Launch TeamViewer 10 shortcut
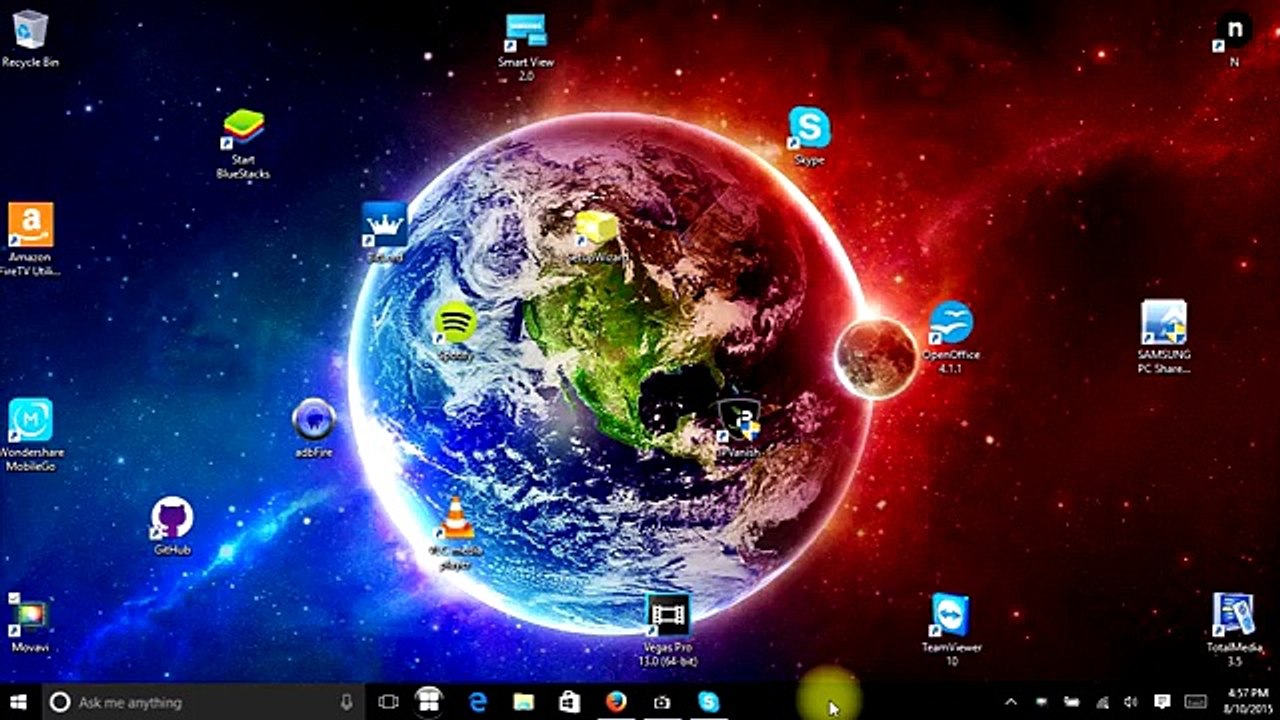This screenshot has width=1280, height=720. [x=951, y=630]
